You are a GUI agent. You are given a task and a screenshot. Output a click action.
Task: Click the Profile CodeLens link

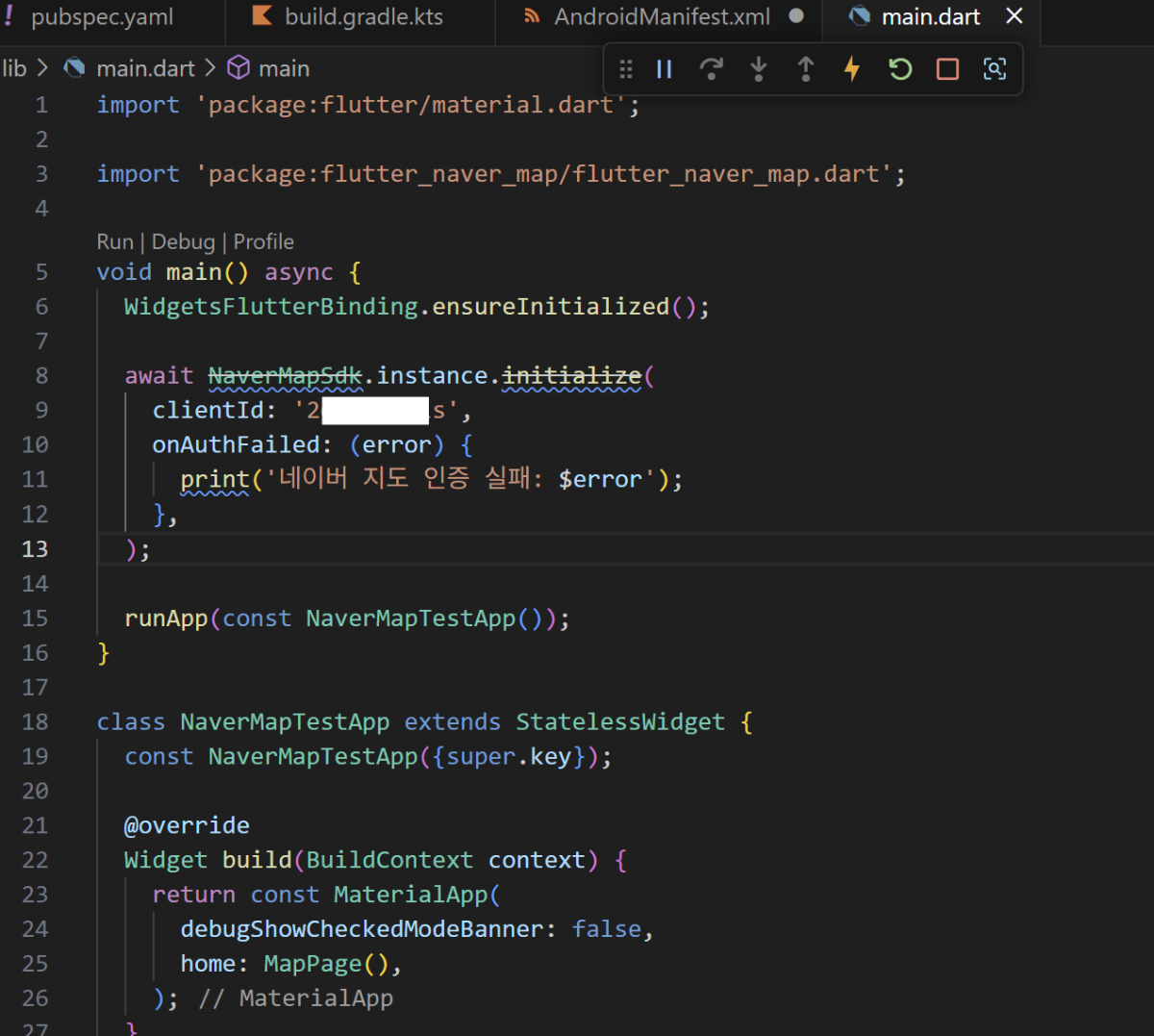click(263, 242)
